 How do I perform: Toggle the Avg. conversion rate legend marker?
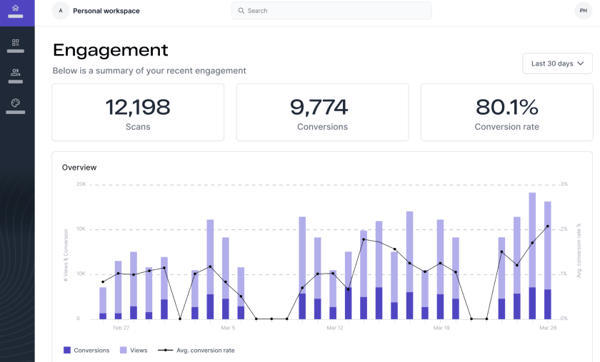coord(165,350)
